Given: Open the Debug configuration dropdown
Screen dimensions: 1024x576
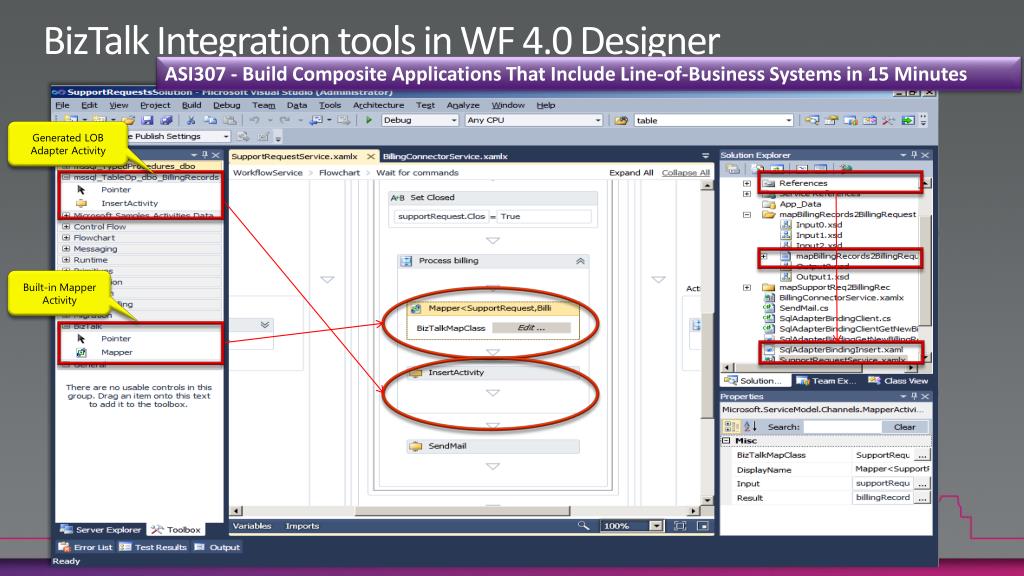Looking at the screenshot, I should point(454,120).
